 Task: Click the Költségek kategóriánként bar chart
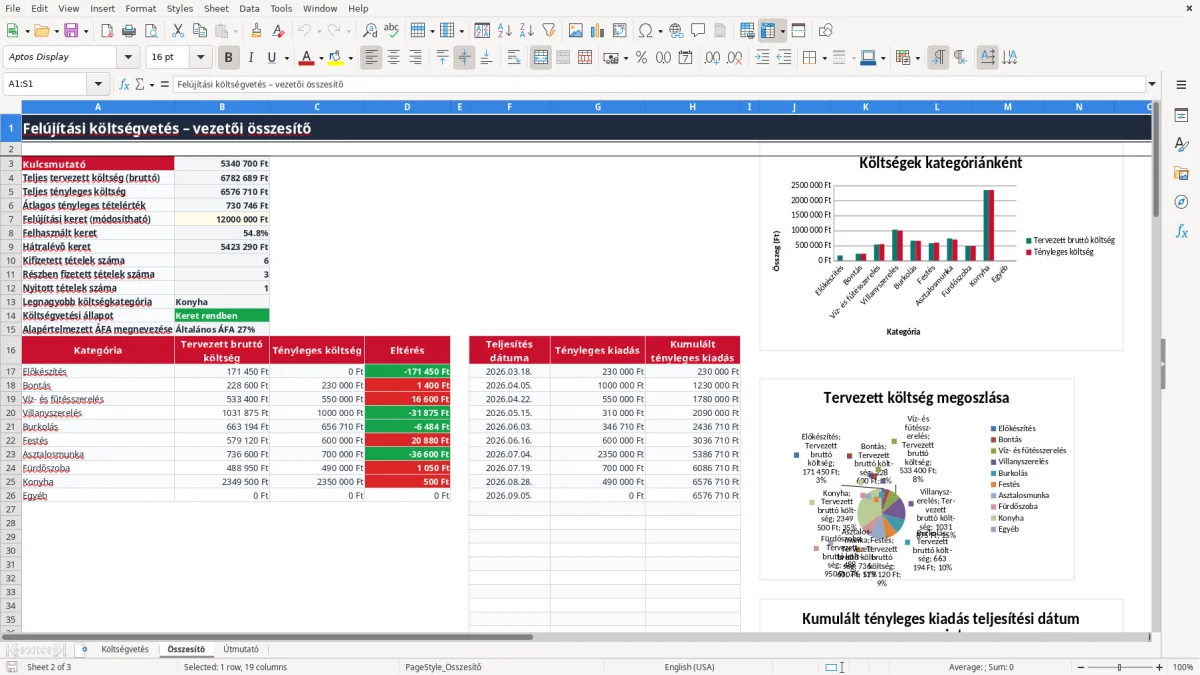point(941,247)
